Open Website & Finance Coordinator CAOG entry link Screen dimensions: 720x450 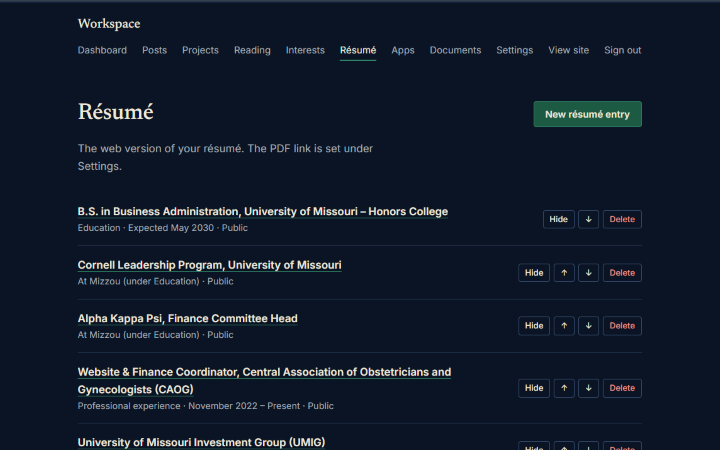264,381
